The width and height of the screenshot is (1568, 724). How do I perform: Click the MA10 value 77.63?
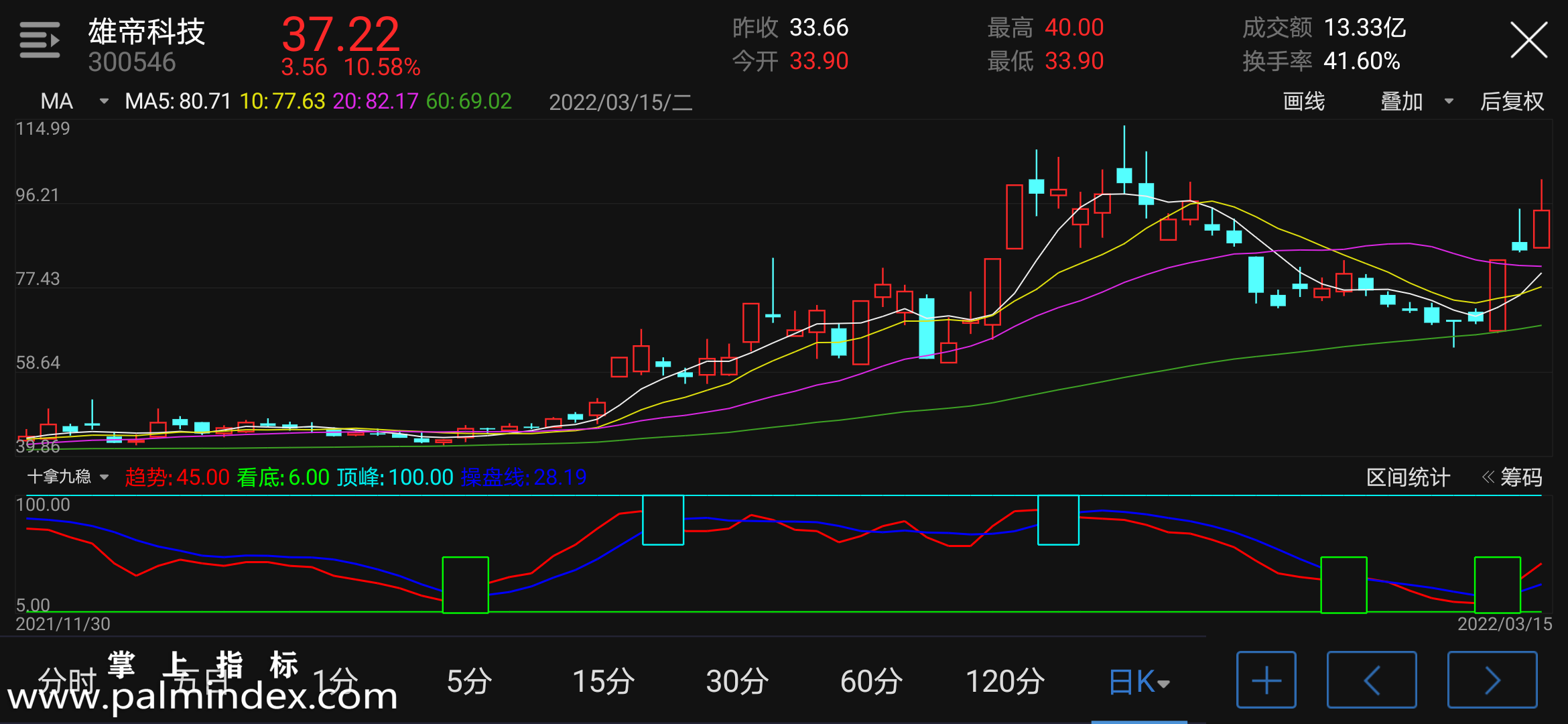(x=282, y=101)
